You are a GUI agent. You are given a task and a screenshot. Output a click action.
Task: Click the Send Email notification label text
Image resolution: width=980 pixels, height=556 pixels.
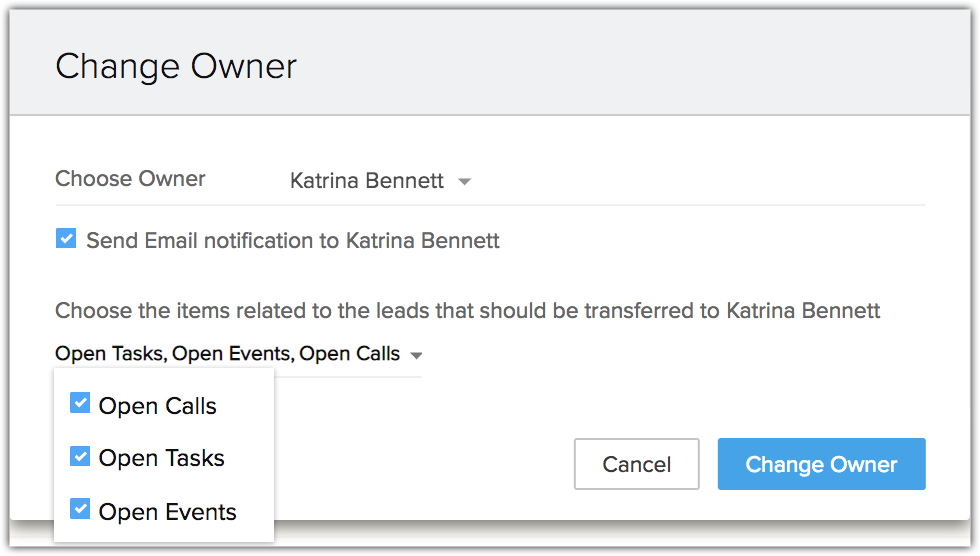[x=293, y=241]
